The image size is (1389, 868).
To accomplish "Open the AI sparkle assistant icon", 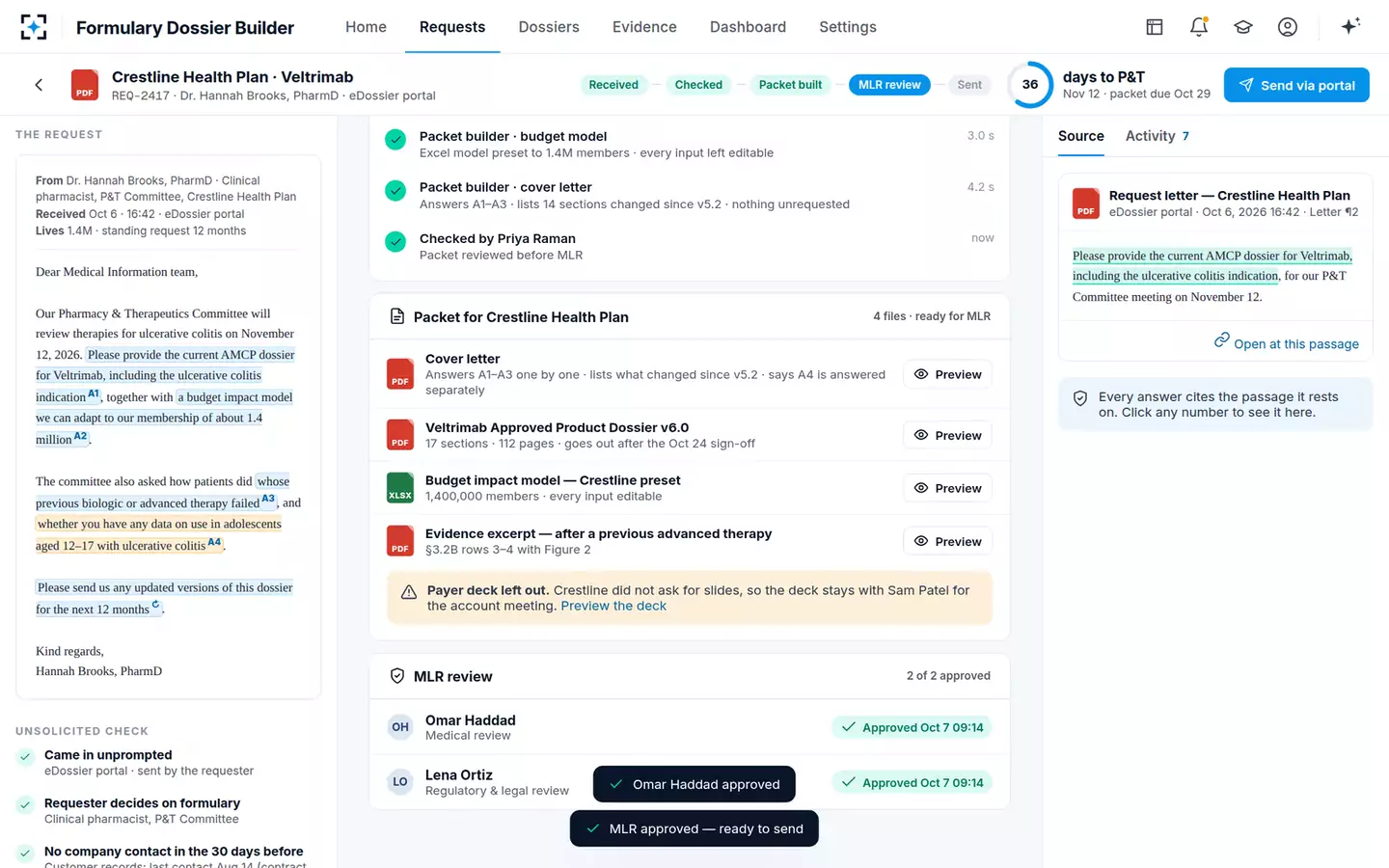I will (x=1350, y=26).
